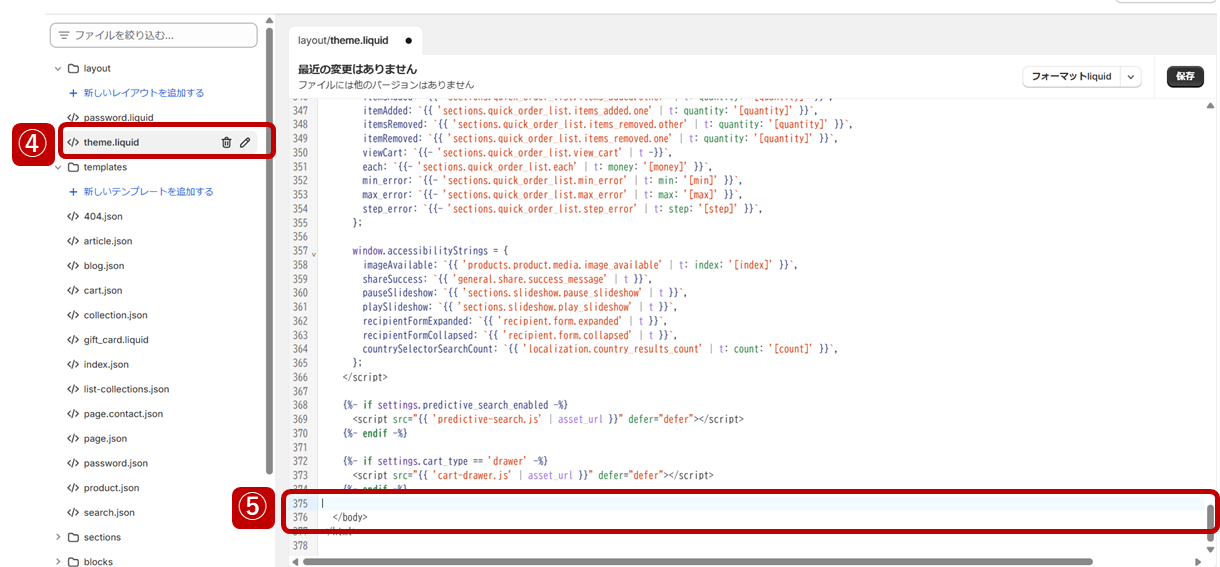Click the sidebar vertical scrollbar

point(268,250)
